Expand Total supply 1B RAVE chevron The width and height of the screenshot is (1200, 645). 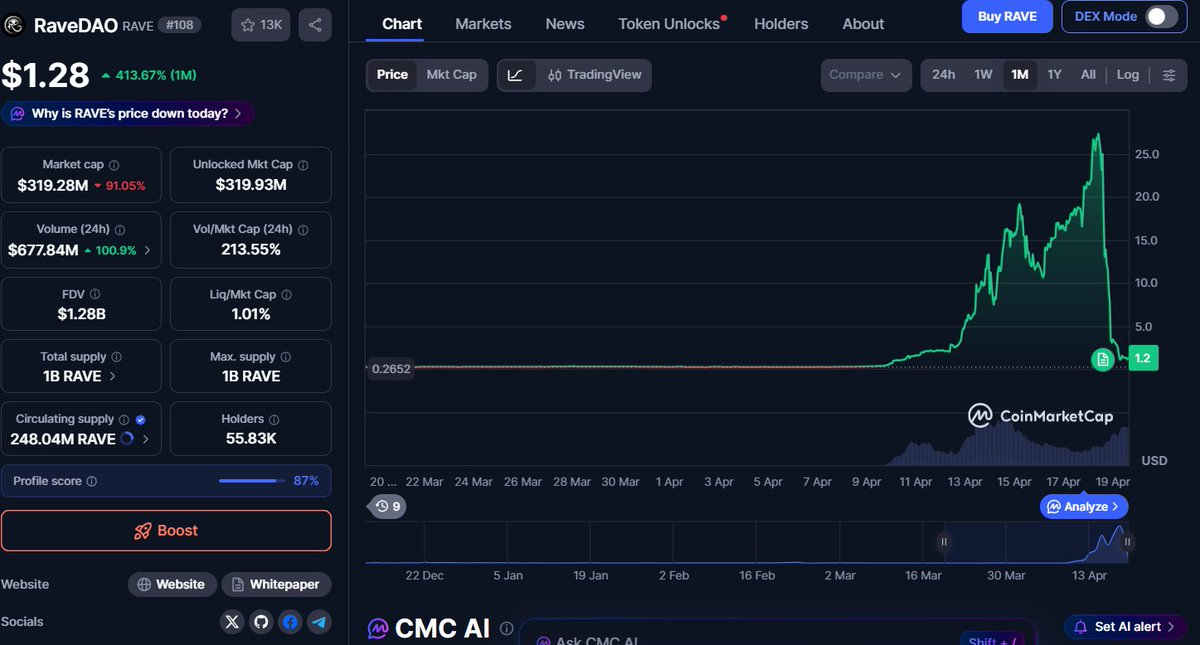pos(112,377)
